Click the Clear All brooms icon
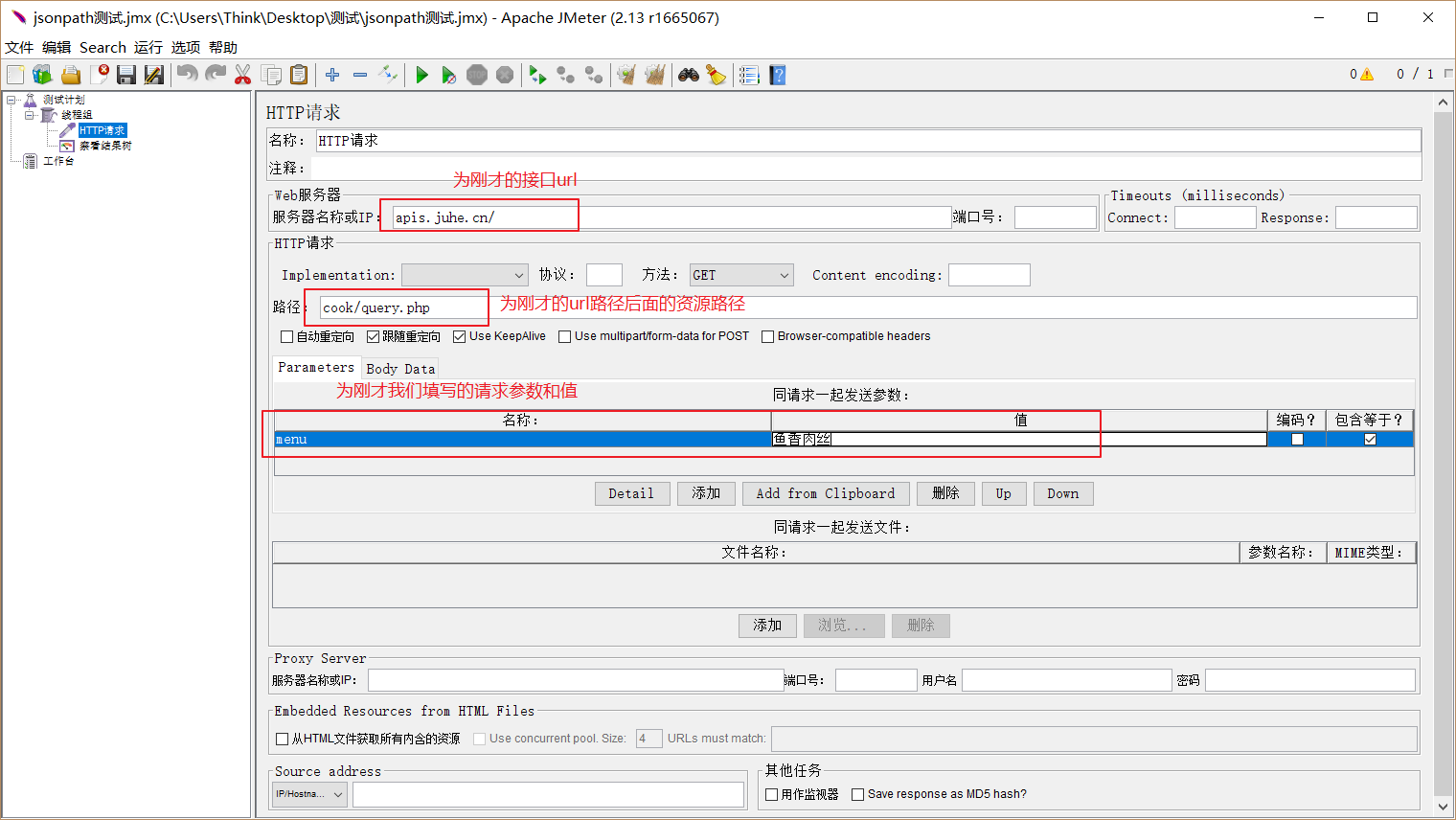1456x820 pixels. pos(654,75)
